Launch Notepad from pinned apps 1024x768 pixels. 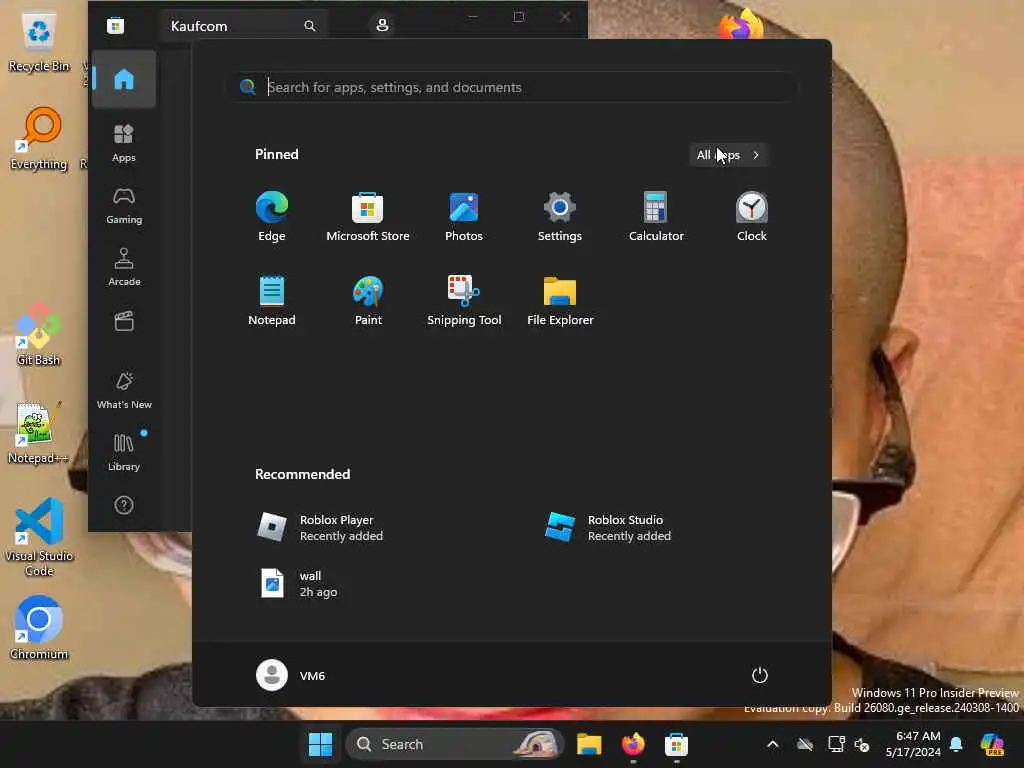(272, 300)
